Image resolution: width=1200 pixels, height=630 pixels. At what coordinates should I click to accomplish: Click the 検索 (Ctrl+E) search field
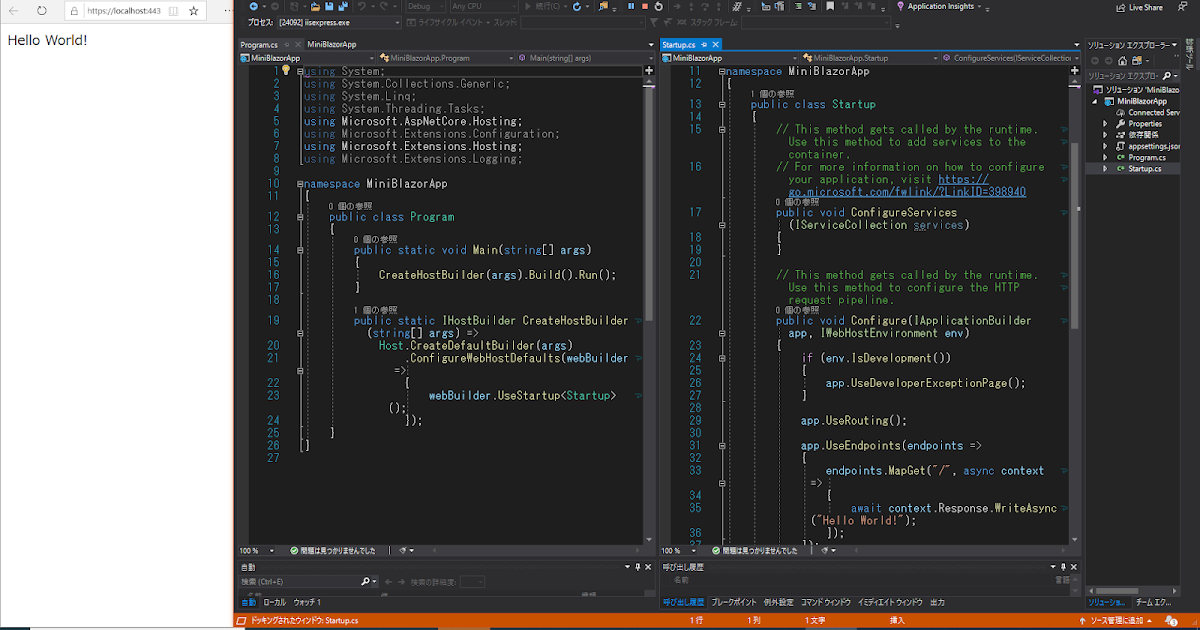click(x=299, y=581)
